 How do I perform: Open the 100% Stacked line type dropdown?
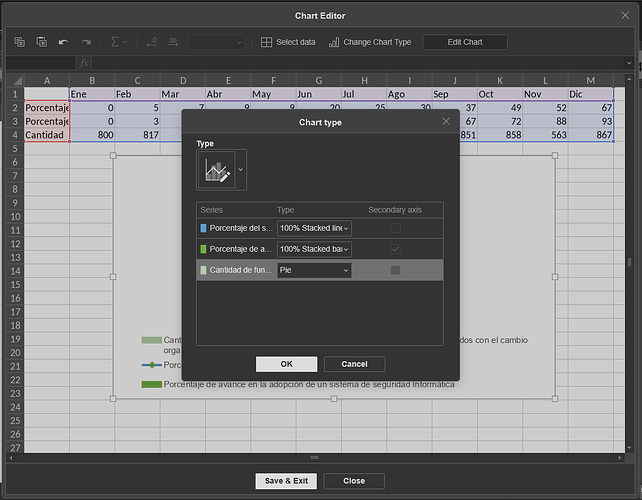pyautogui.click(x=314, y=229)
